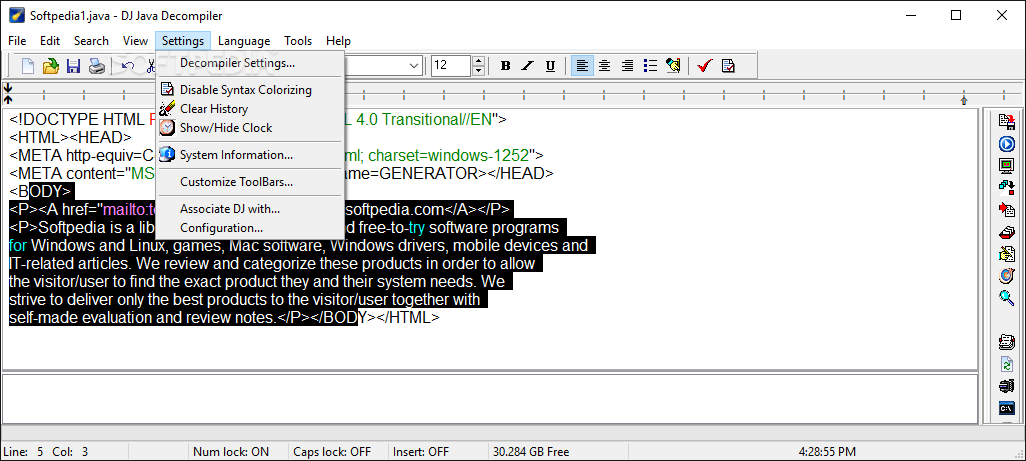
Task: Open the Language menu
Action: pos(244,41)
